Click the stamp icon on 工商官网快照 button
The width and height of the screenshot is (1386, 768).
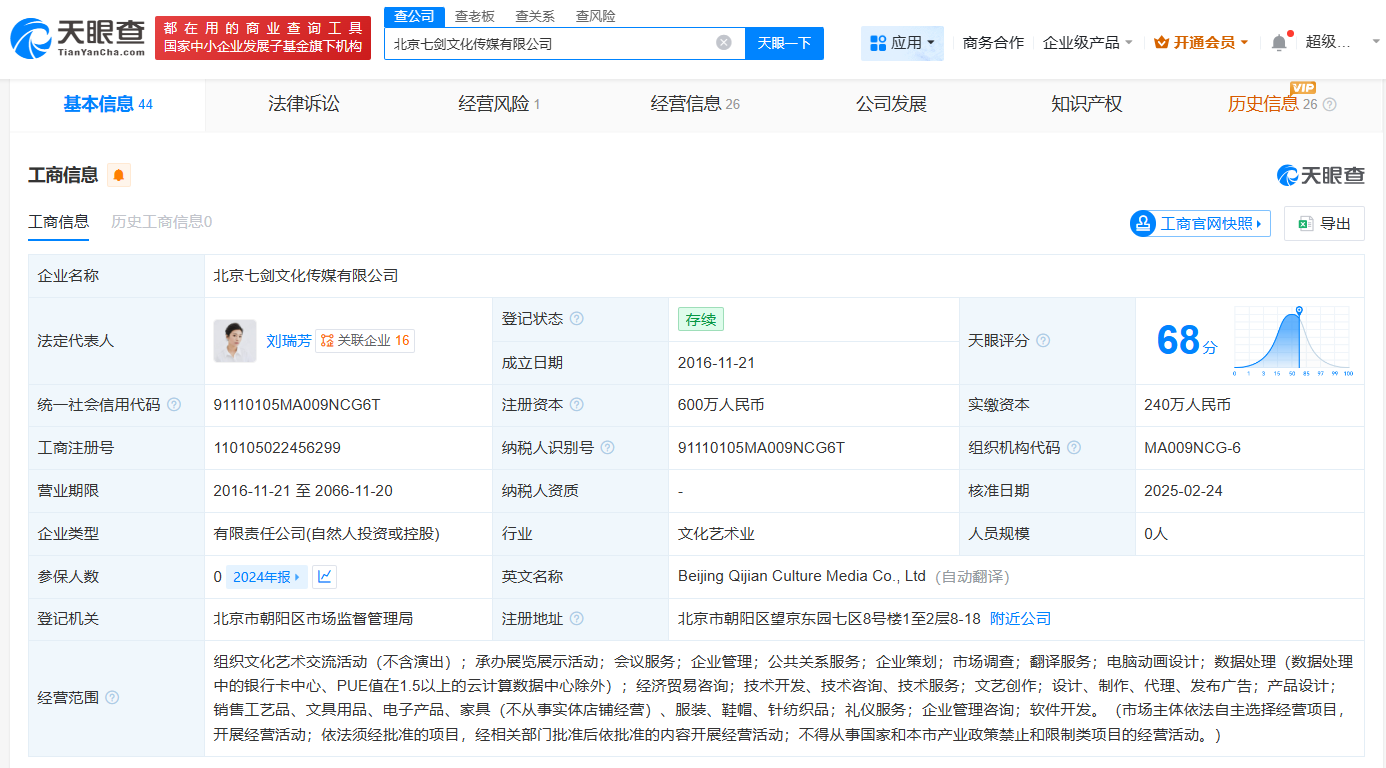pyautogui.click(x=1142, y=223)
